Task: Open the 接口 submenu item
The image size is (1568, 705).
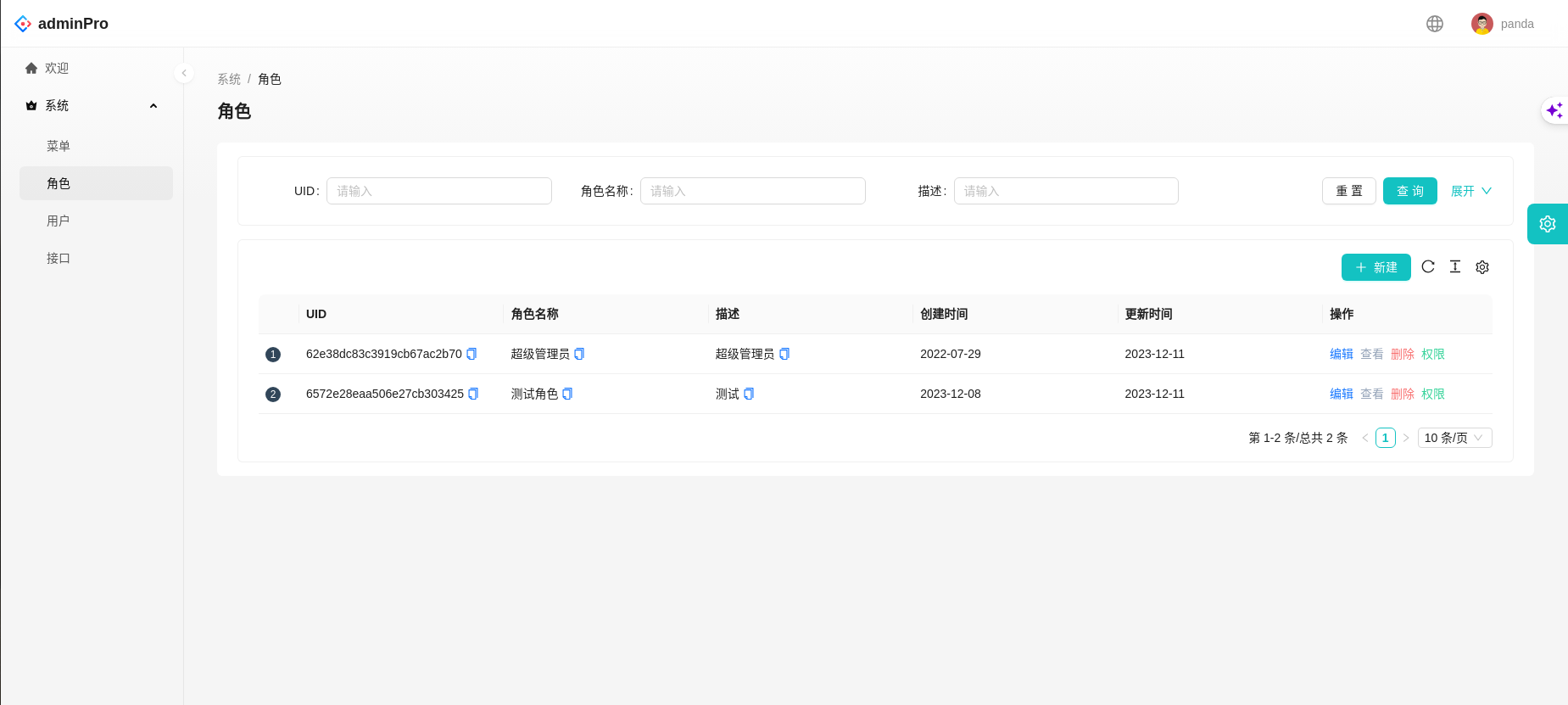Action: 95,258
